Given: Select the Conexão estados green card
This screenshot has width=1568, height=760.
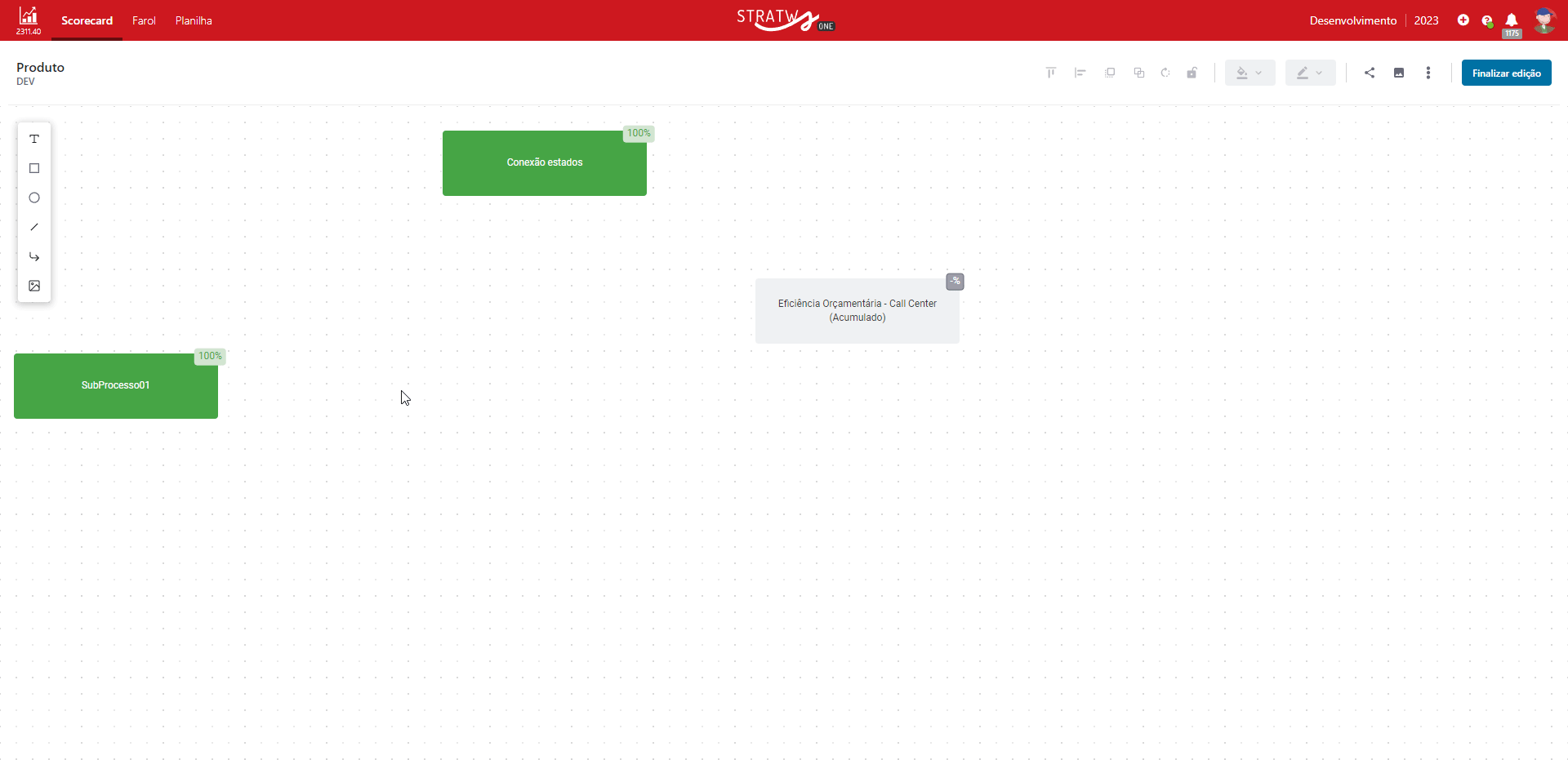Looking at the screenshot, I should tap(545, 163).
